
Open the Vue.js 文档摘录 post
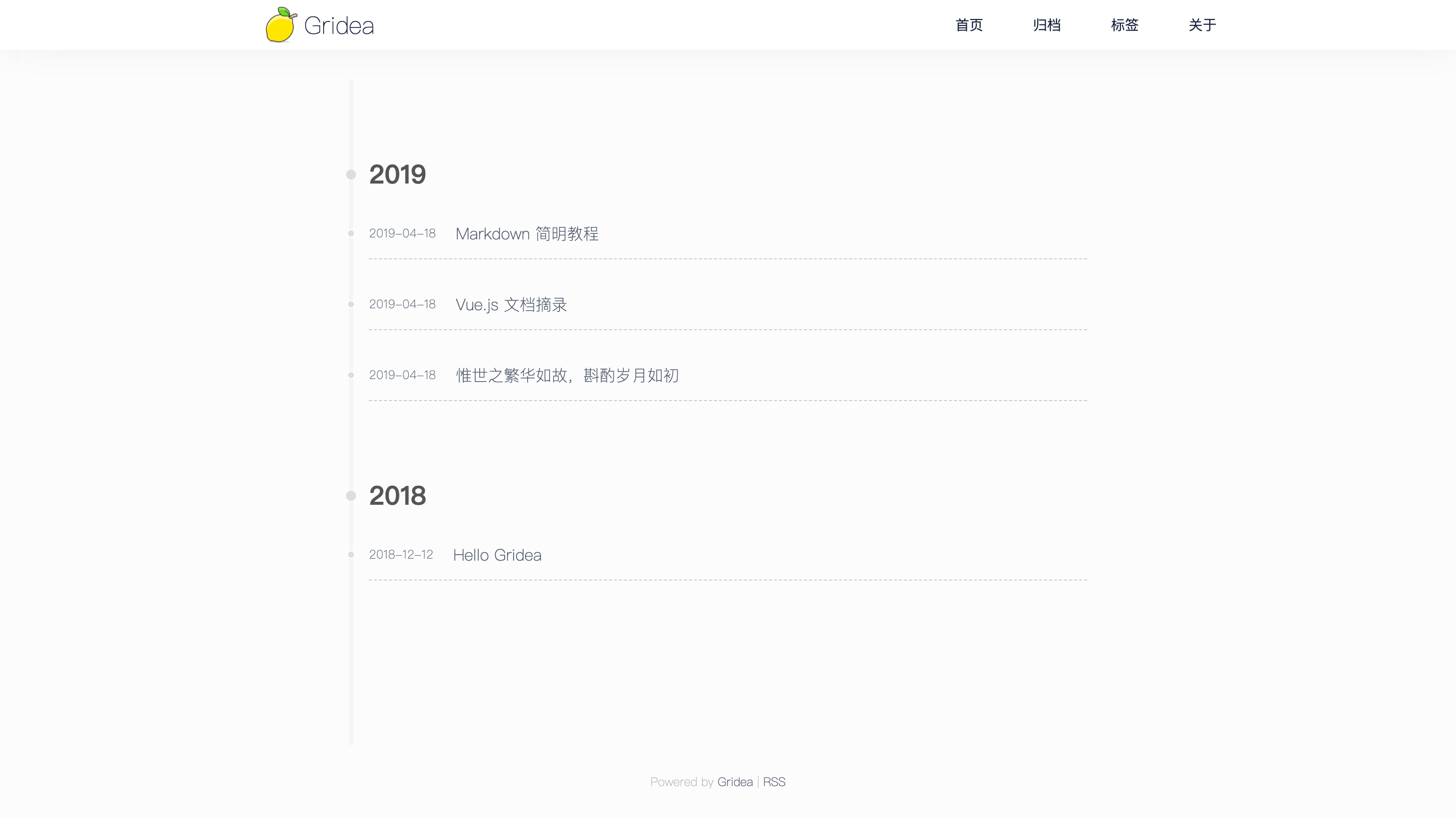(x=511, y=305)
